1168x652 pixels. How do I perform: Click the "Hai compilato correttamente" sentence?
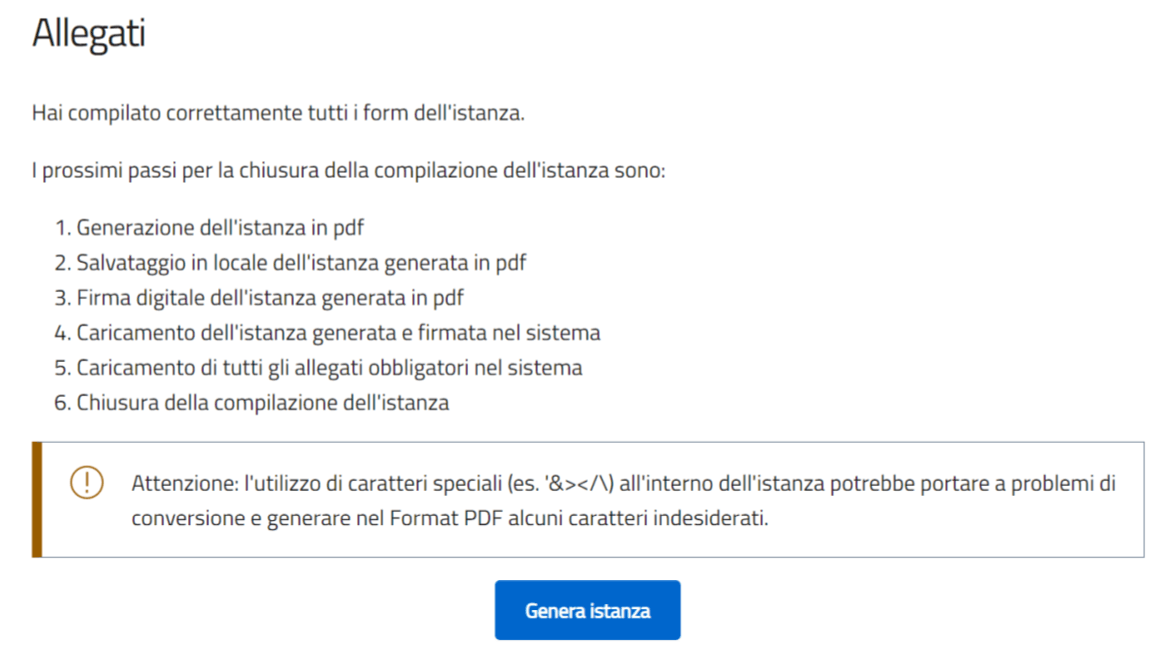[x=278, y=113]
